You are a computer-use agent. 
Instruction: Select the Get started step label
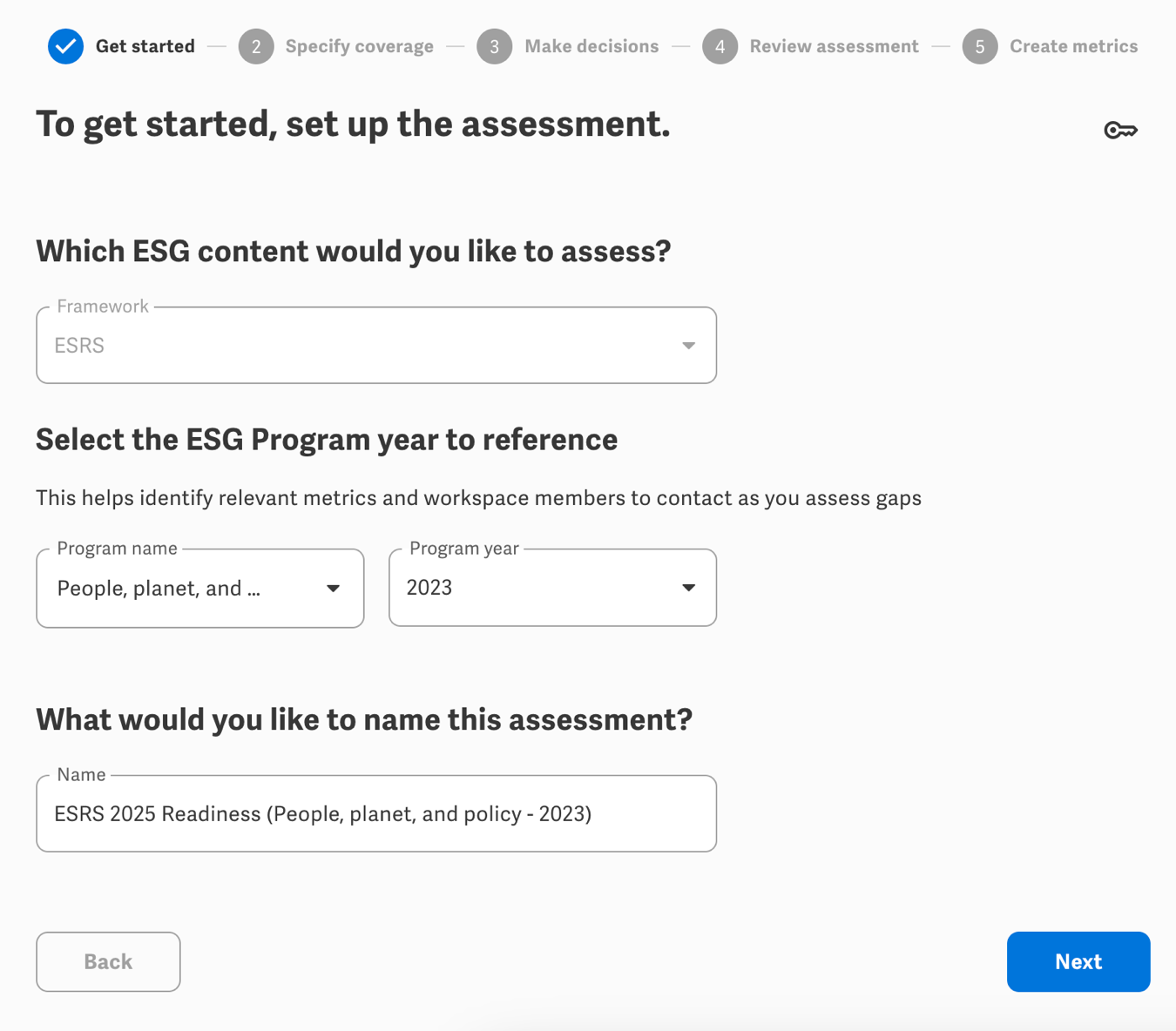coord(145,46)
